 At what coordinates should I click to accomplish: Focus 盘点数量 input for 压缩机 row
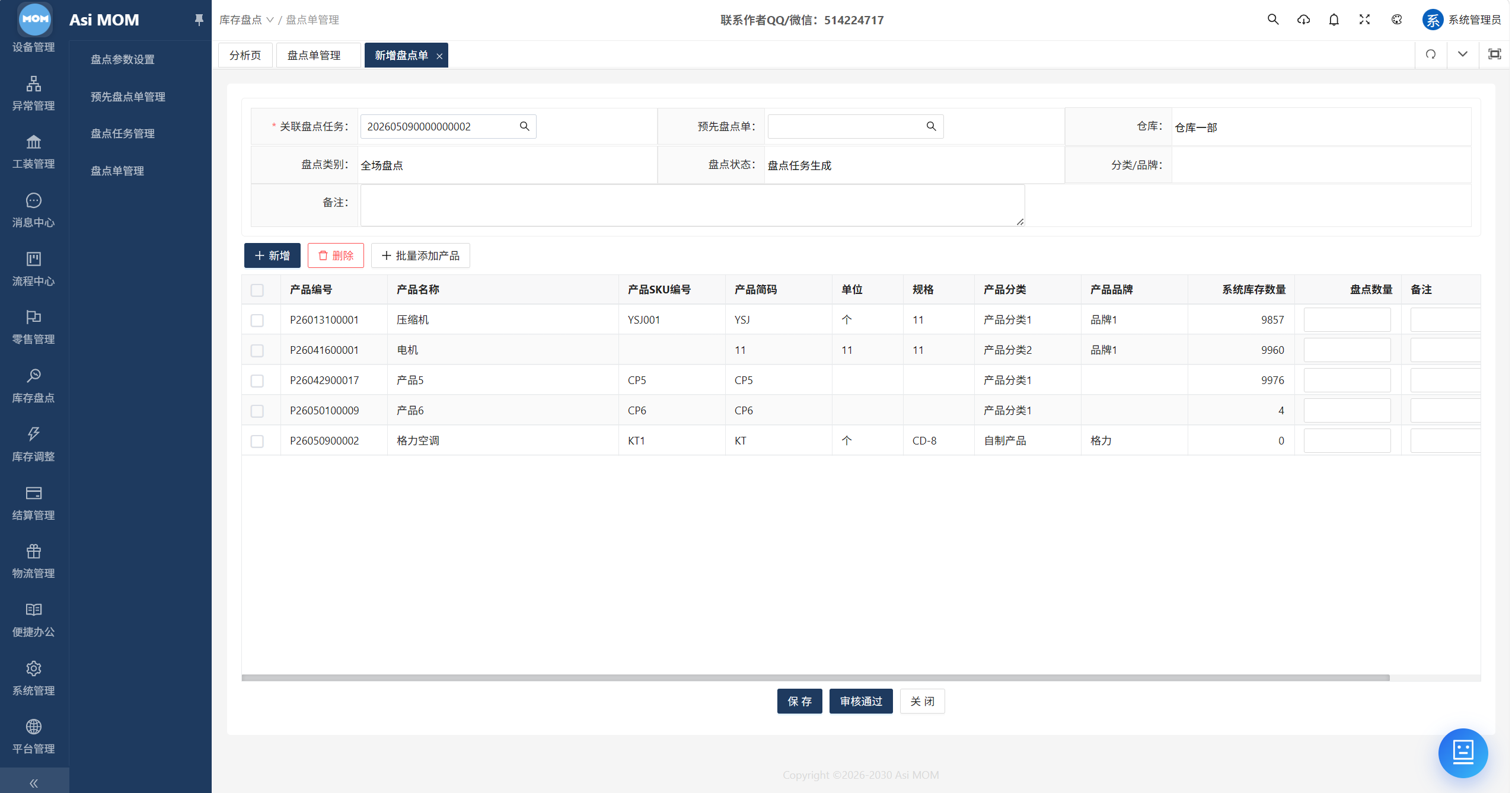[x=1347, y=319]
